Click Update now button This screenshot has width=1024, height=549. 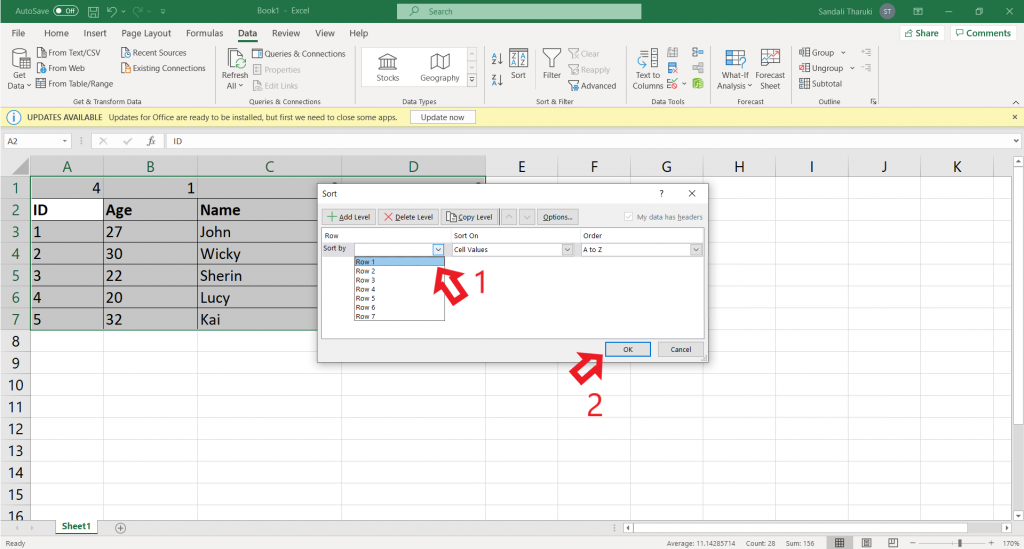[x=442, y=118]
